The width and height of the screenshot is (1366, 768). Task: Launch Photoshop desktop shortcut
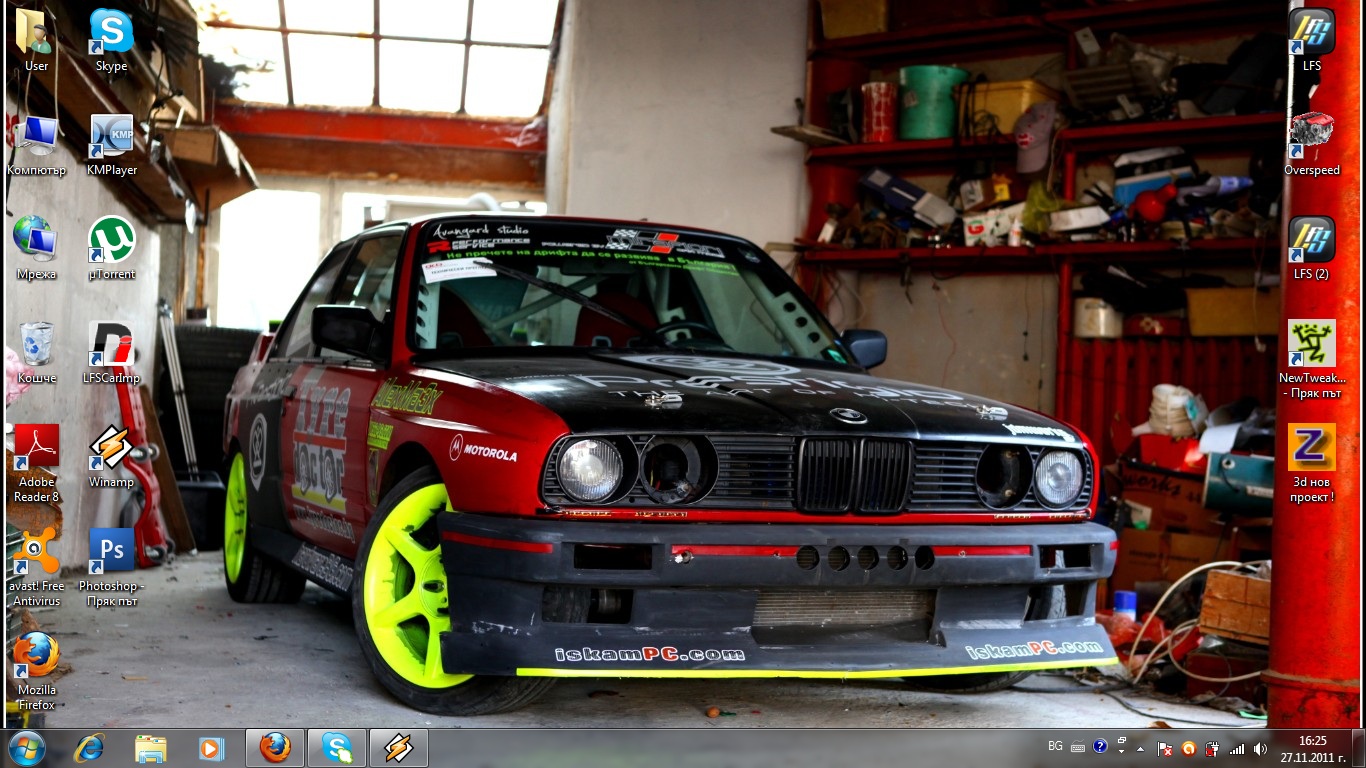click(x=111, y=567)
